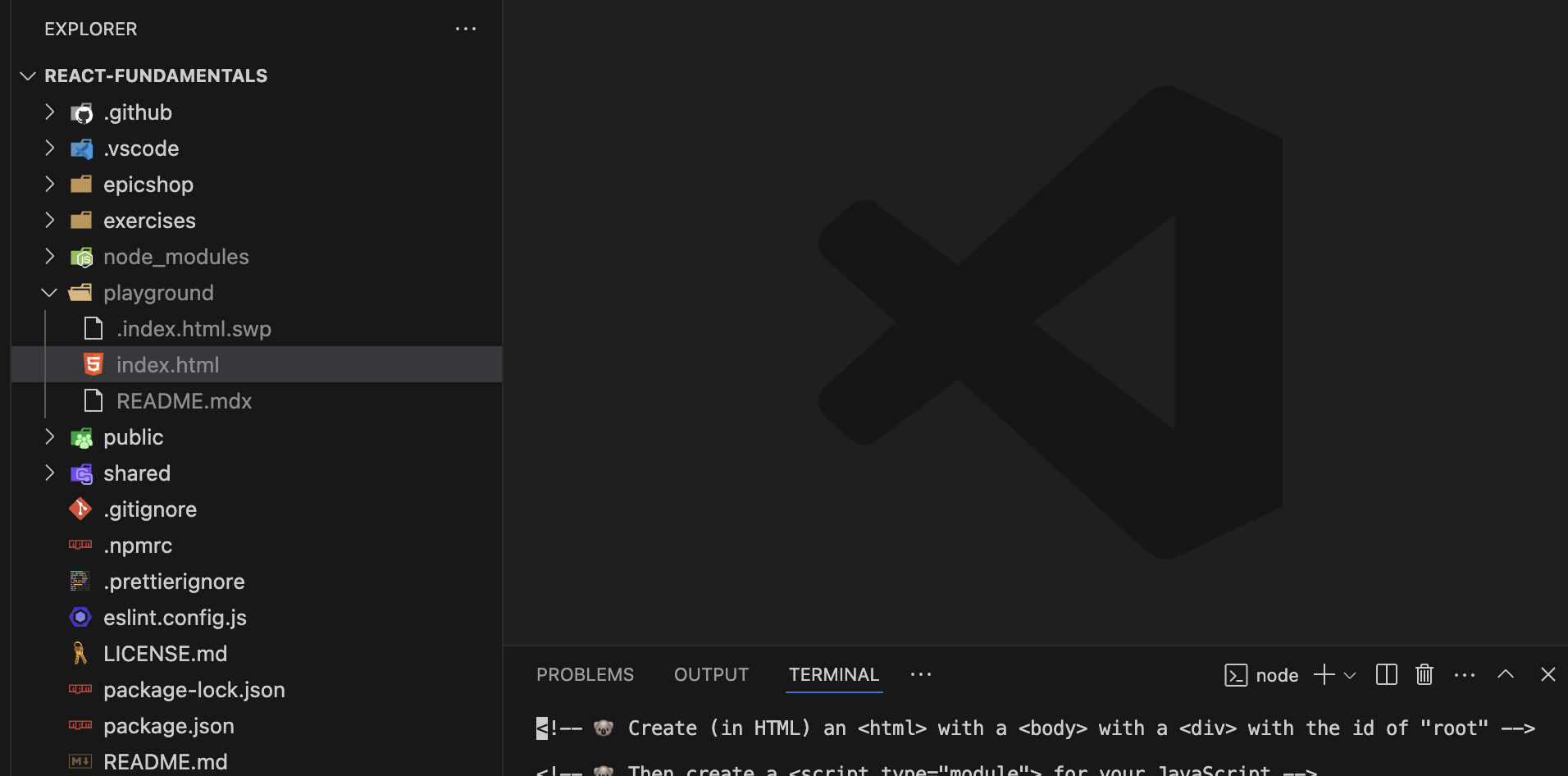Switch to the PROBLEMS tab

click(x=585, y=674)
